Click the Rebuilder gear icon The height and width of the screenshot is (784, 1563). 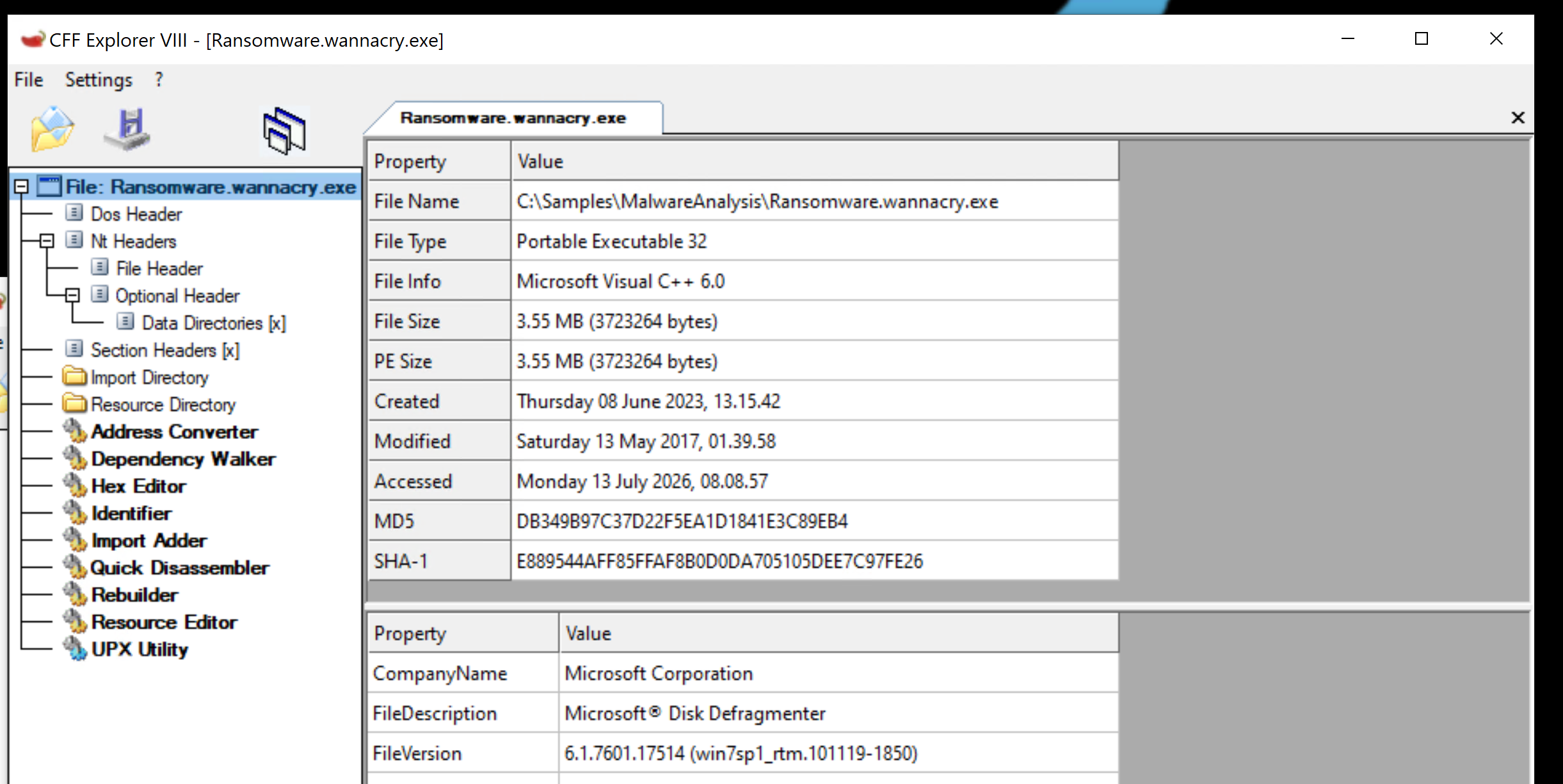click(75, 594)
